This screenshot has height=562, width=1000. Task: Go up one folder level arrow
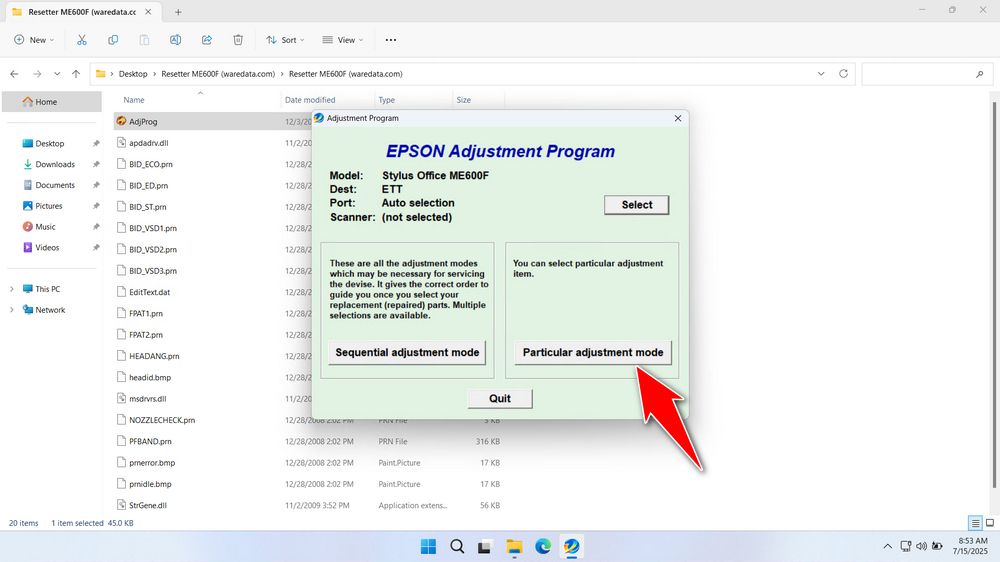(76, 74)
